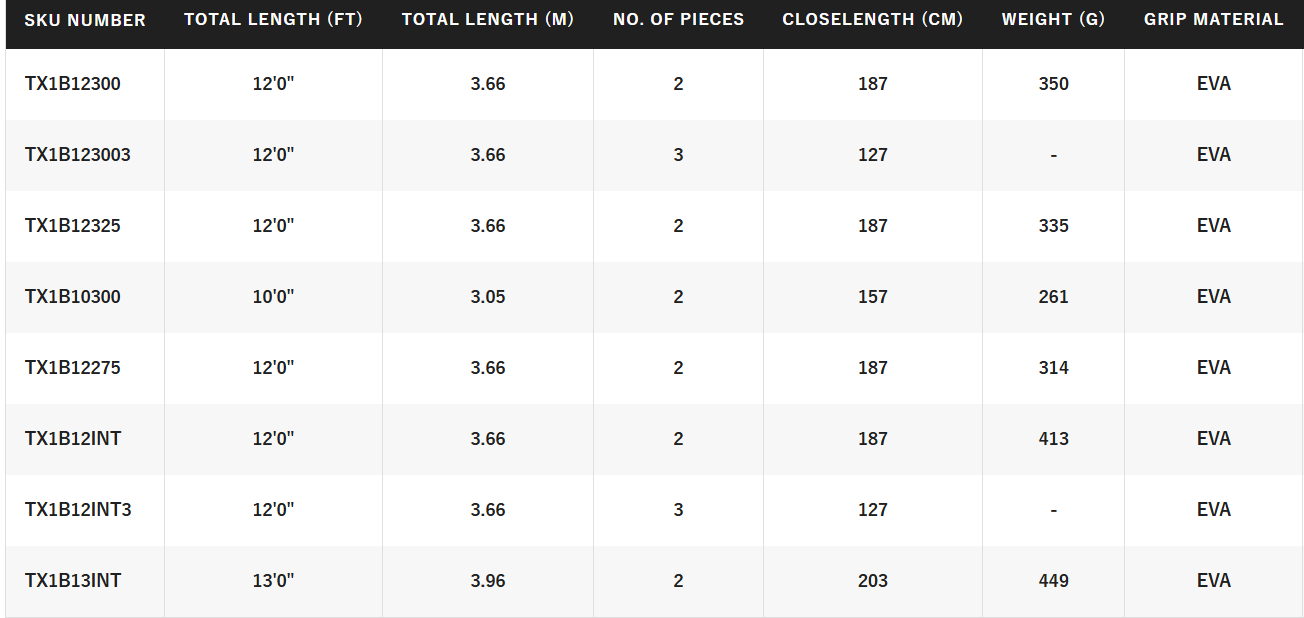Select SKU TX1B12300 in the table

click(73, 84)
